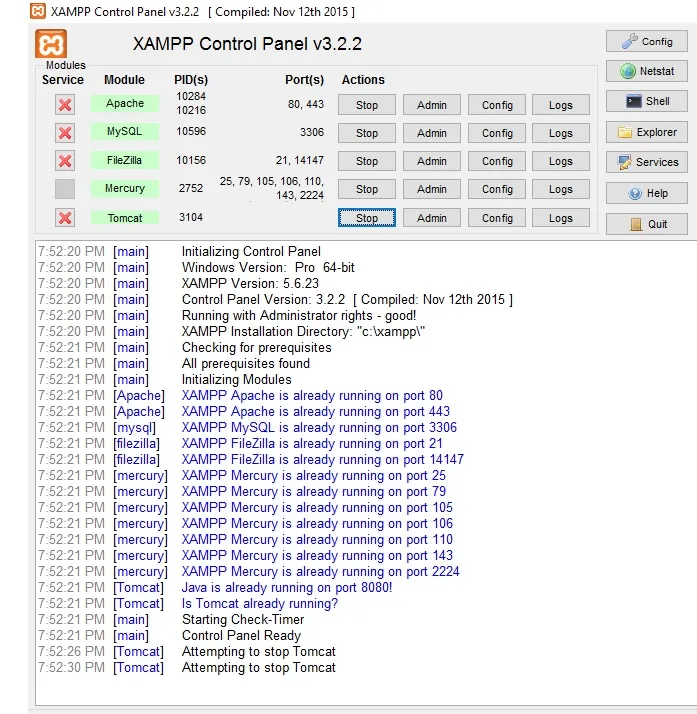Open the Tomcat Logs menu
The height and width of the screenshot is (714, 697).
pyautogui.click(x=561, y=218)
